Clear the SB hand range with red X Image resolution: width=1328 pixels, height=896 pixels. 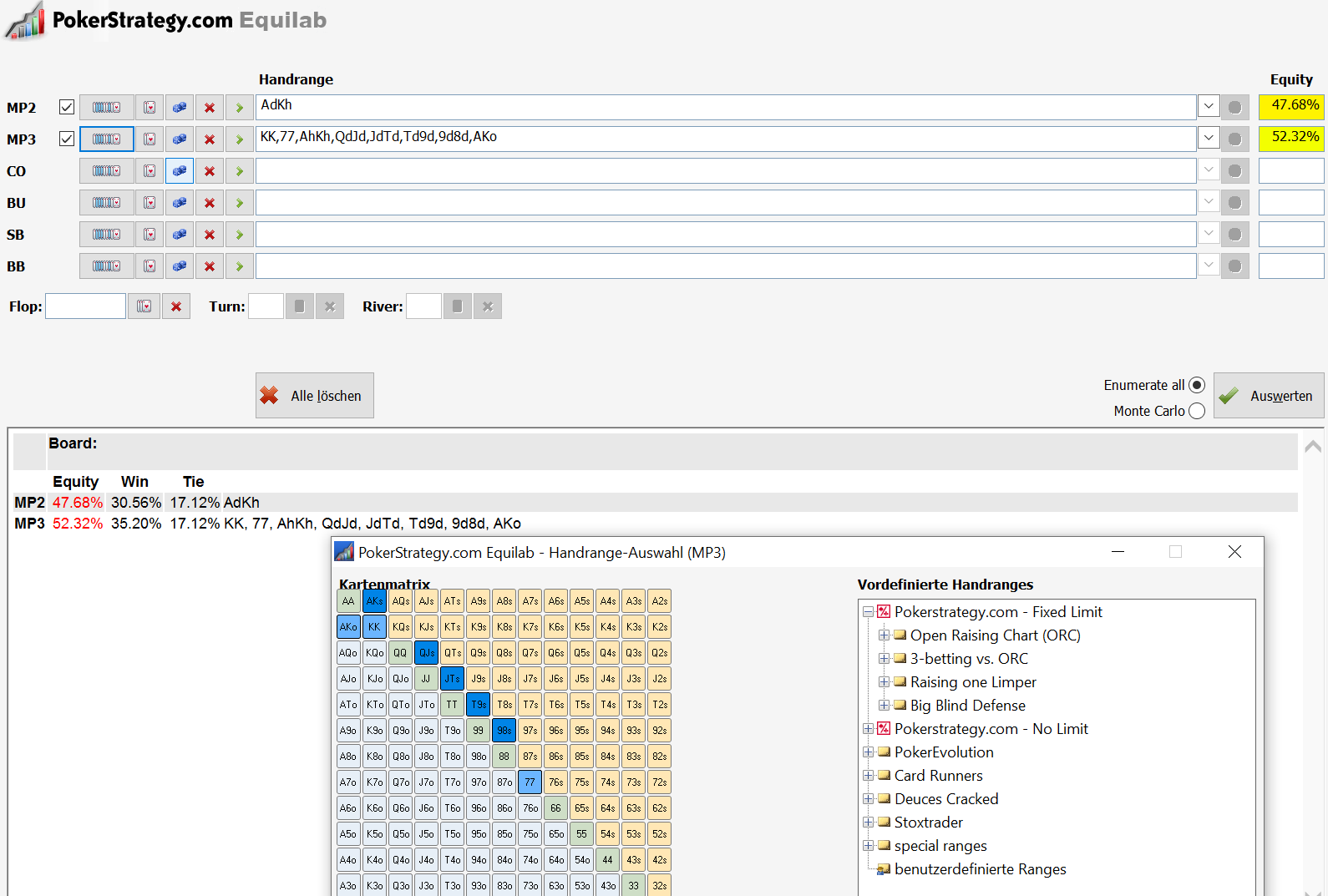coord(210,235)
